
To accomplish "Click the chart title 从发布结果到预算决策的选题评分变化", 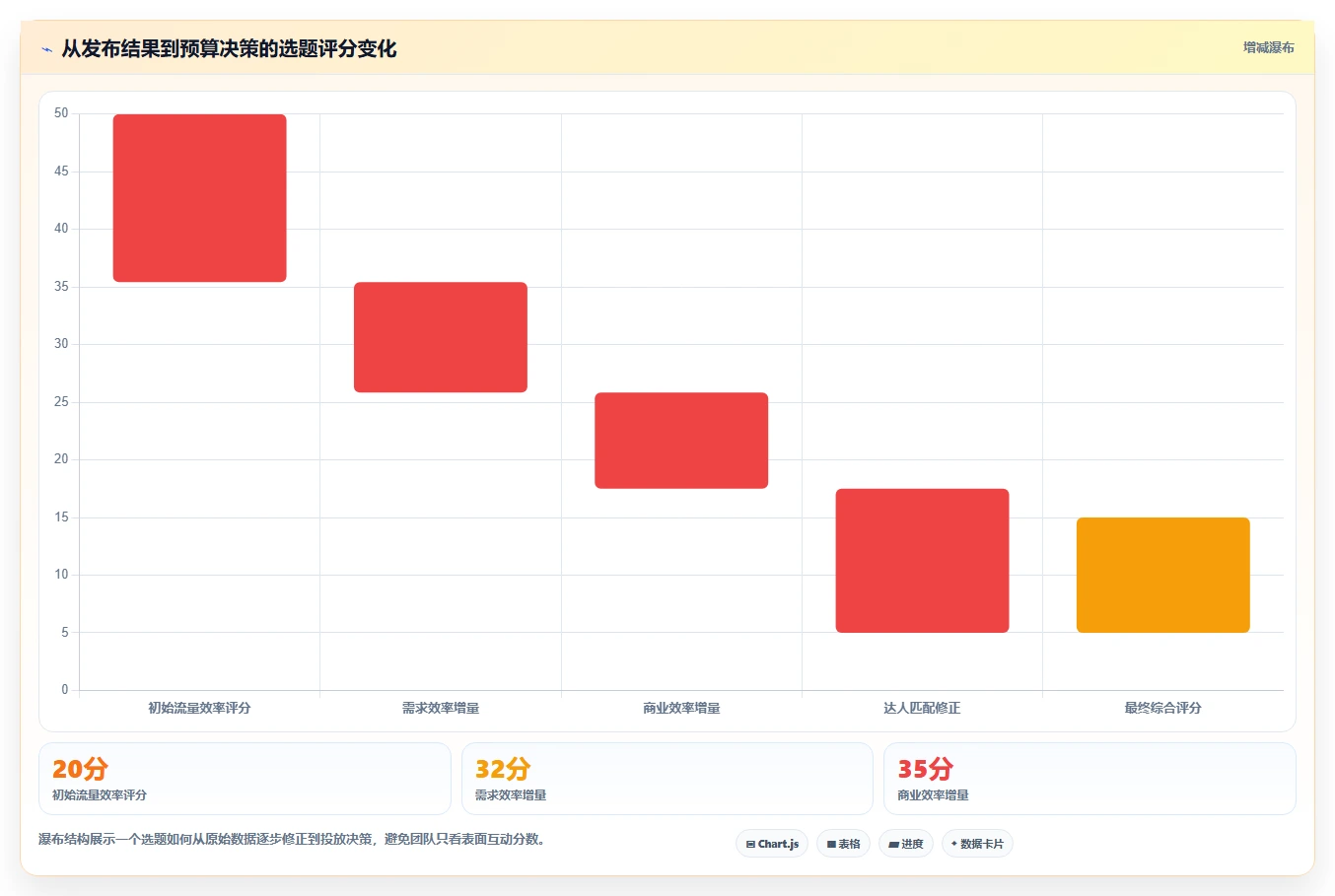I will 229,48.
